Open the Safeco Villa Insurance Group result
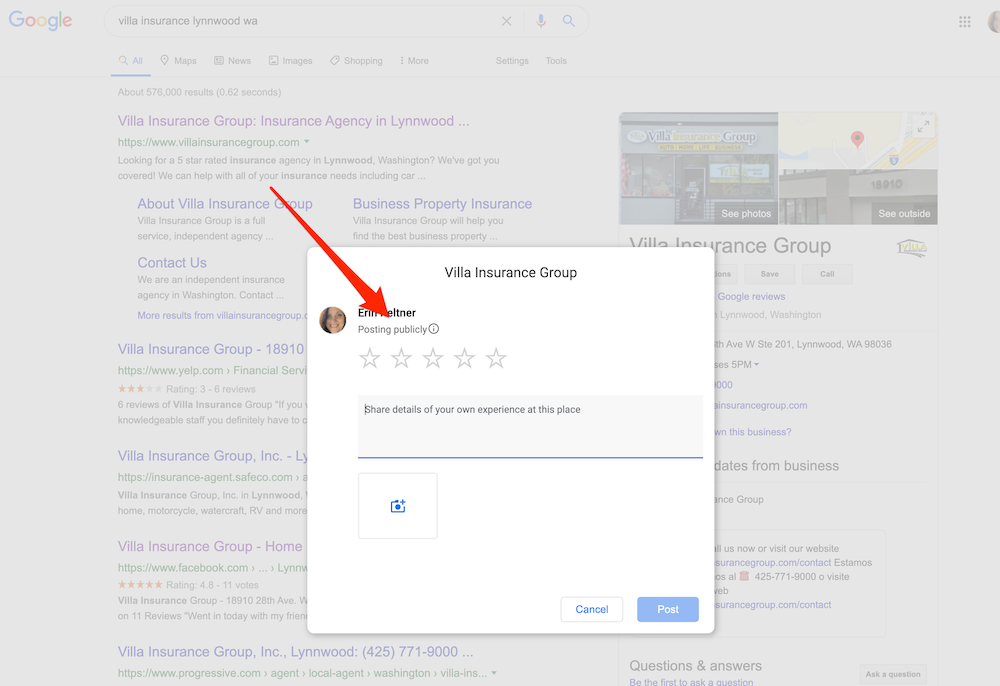The image size is (1000, 686). [x=213, y=456]
